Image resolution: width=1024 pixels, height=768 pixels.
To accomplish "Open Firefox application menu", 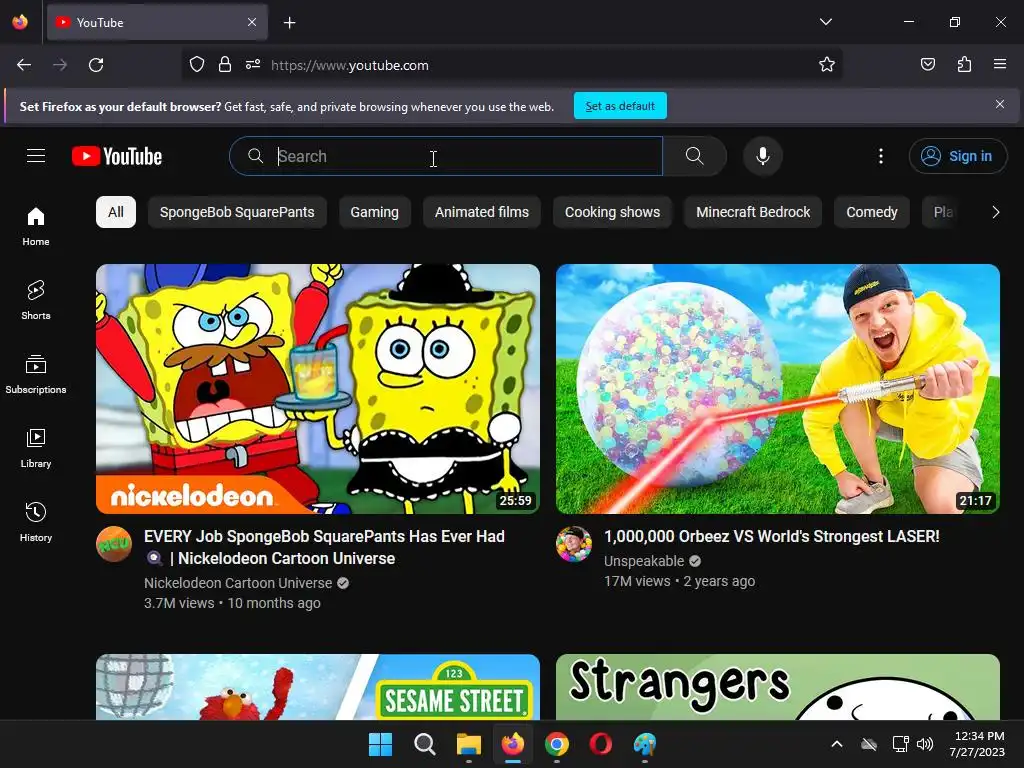I will click(x=1000, y=65).
